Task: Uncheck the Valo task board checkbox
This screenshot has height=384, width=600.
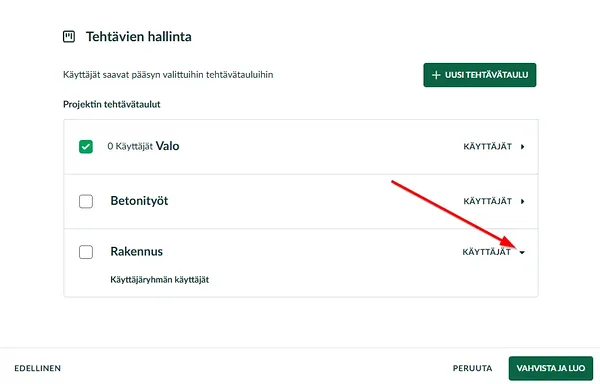Action: 86,146
